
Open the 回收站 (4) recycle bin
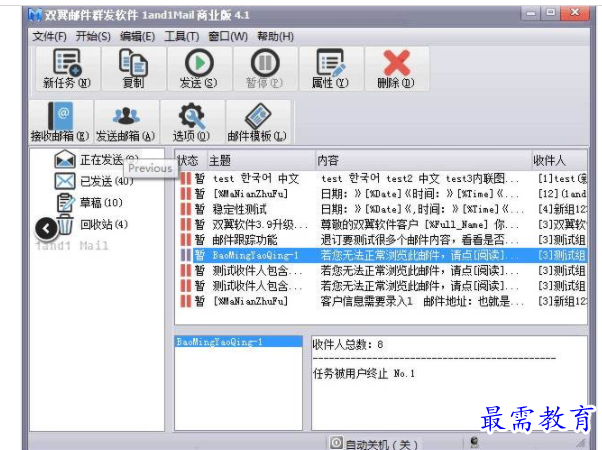tap(92, 224)
